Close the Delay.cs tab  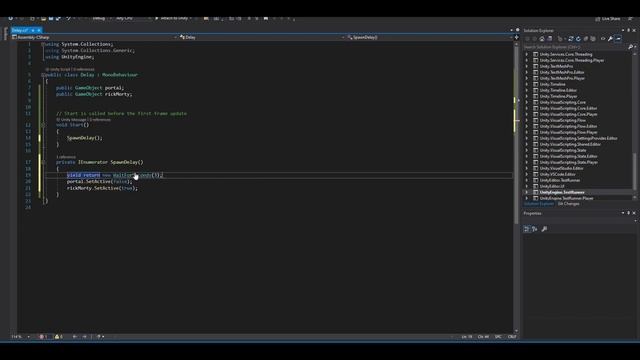(x=39, y=30)
